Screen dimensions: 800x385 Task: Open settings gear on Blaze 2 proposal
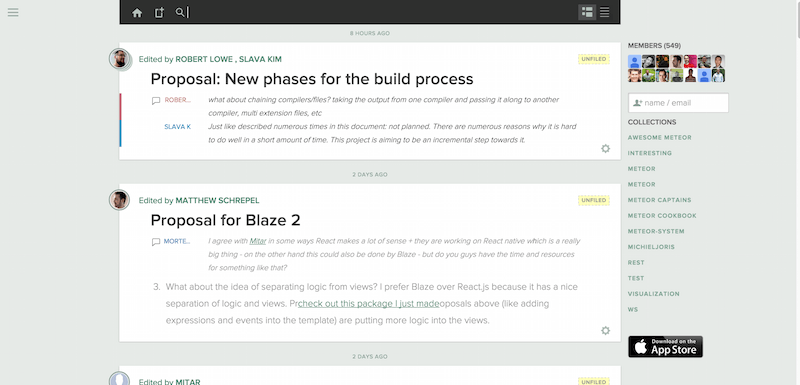click(605, 330)
